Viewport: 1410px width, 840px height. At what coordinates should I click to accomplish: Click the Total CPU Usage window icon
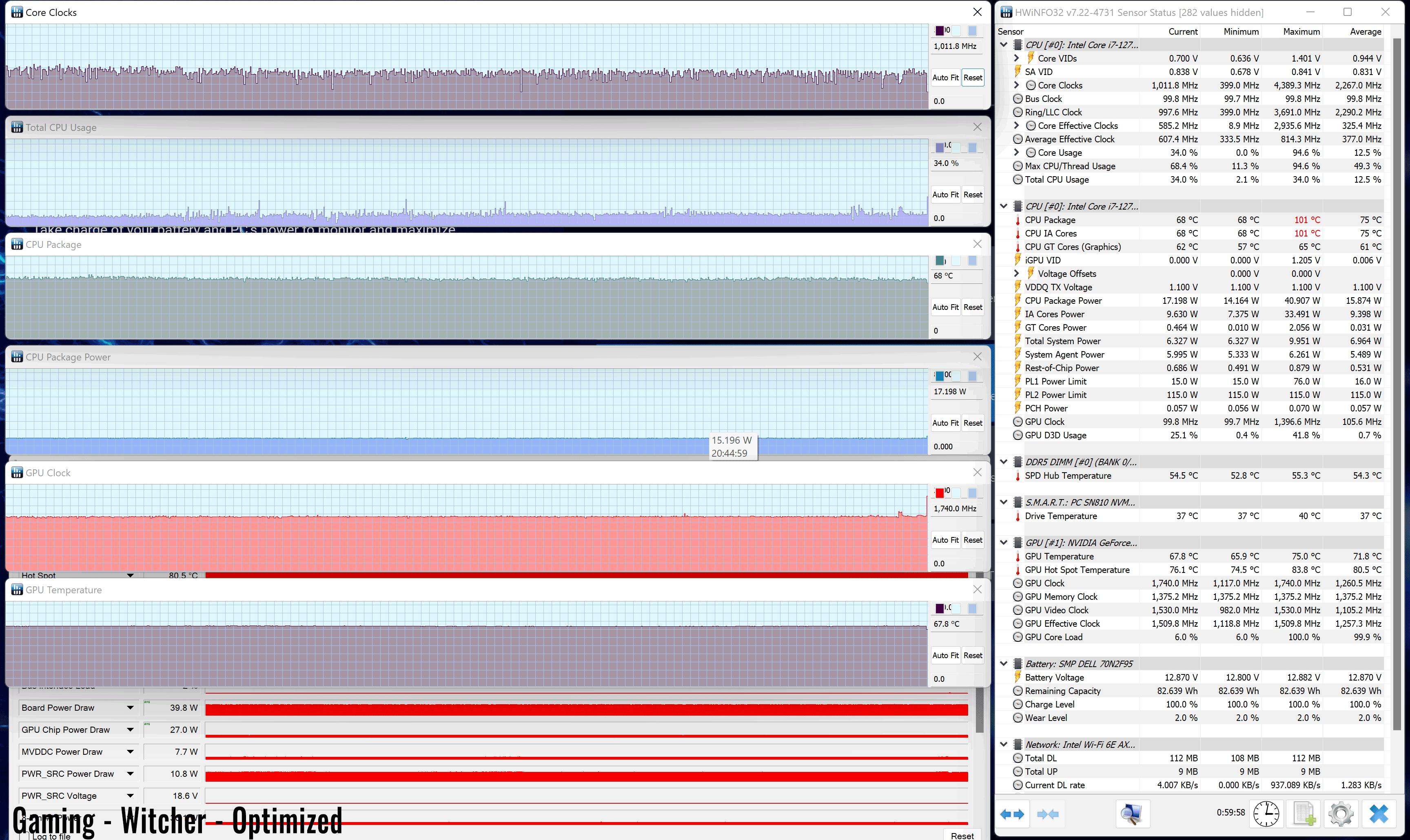[x=17, y=127]
